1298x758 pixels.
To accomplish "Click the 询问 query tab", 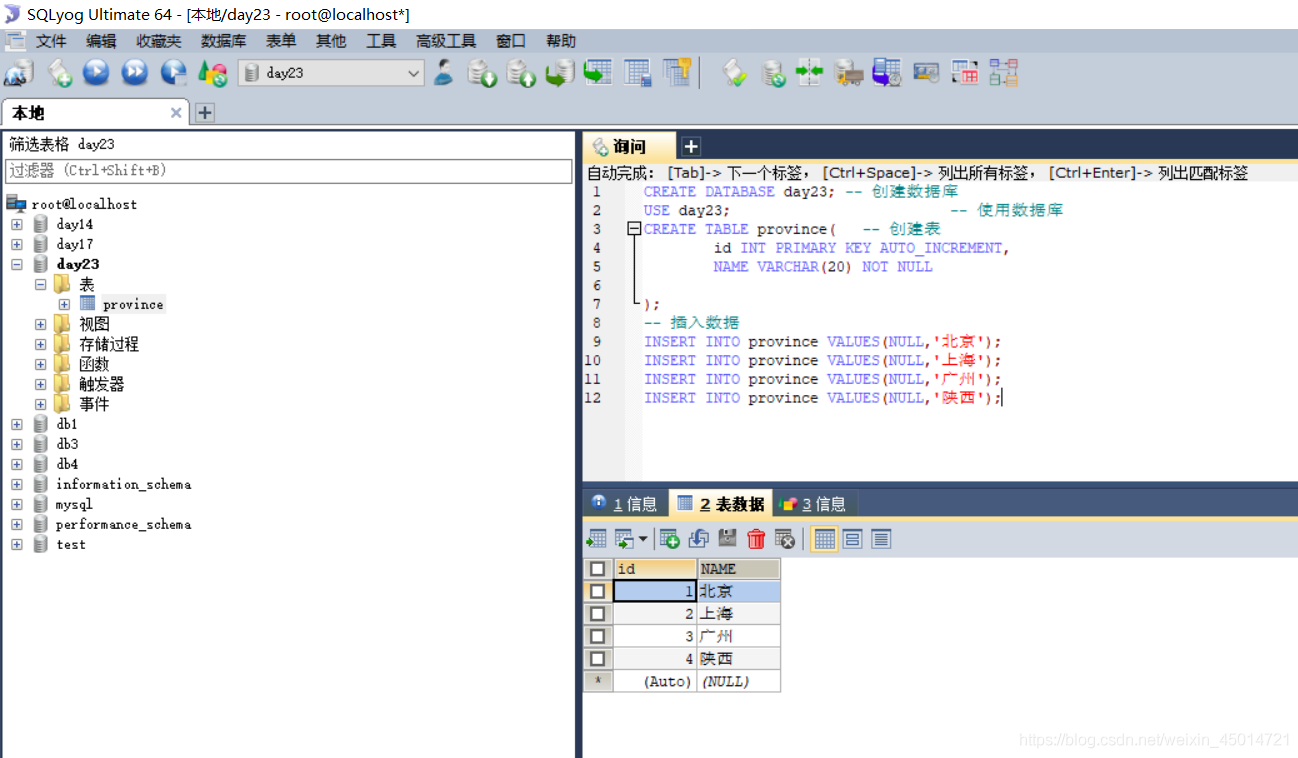I will [x=630, y=147].
